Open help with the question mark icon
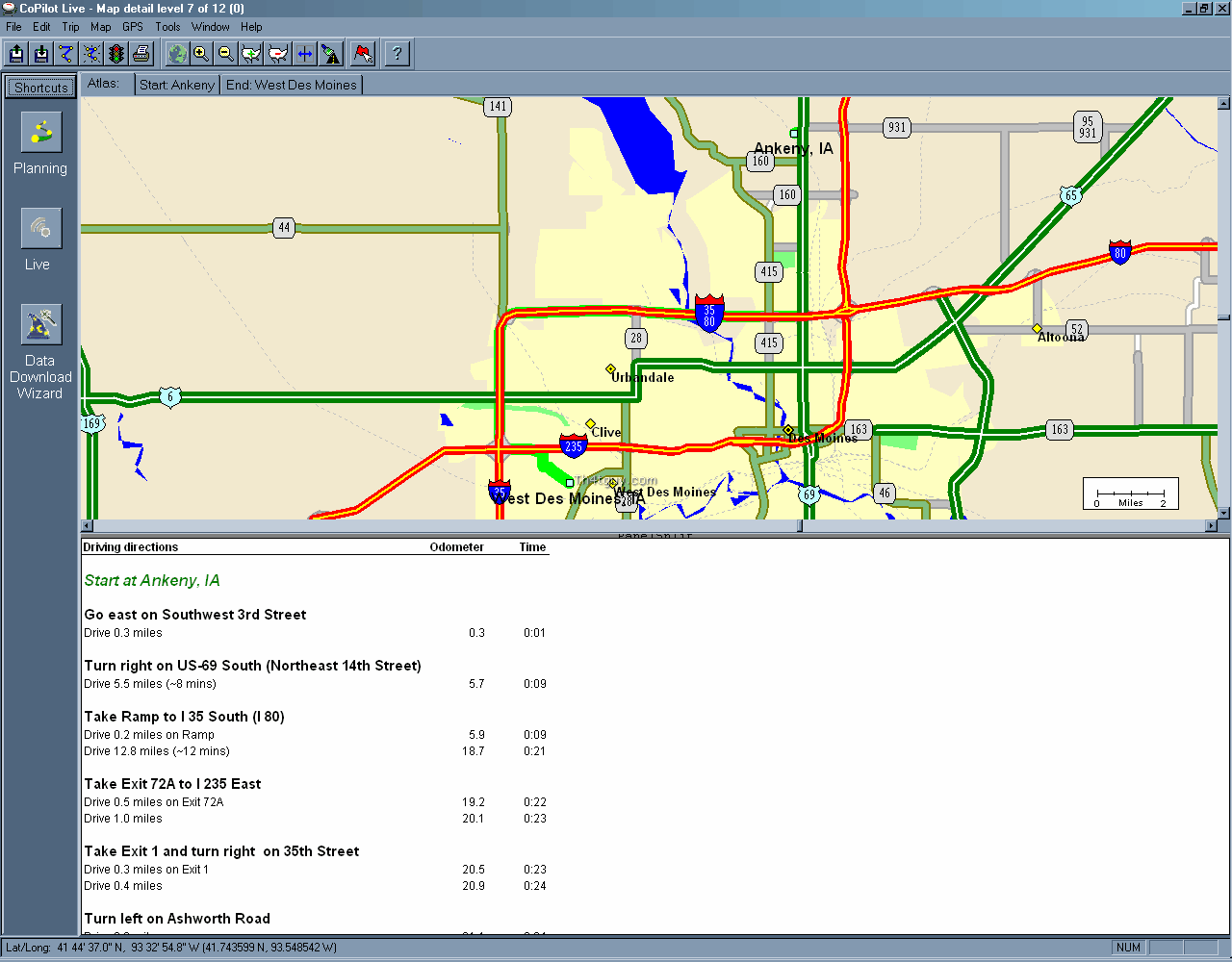Screen dimensions: 1232x962 pyautogui.click(x=397, y=54)
